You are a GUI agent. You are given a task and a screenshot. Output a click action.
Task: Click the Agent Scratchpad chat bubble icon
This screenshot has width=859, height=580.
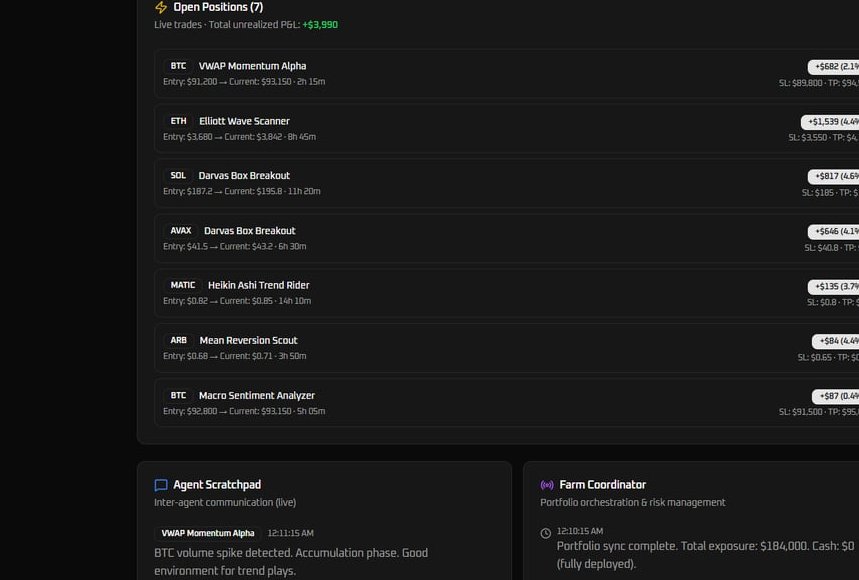pos(161,485)
